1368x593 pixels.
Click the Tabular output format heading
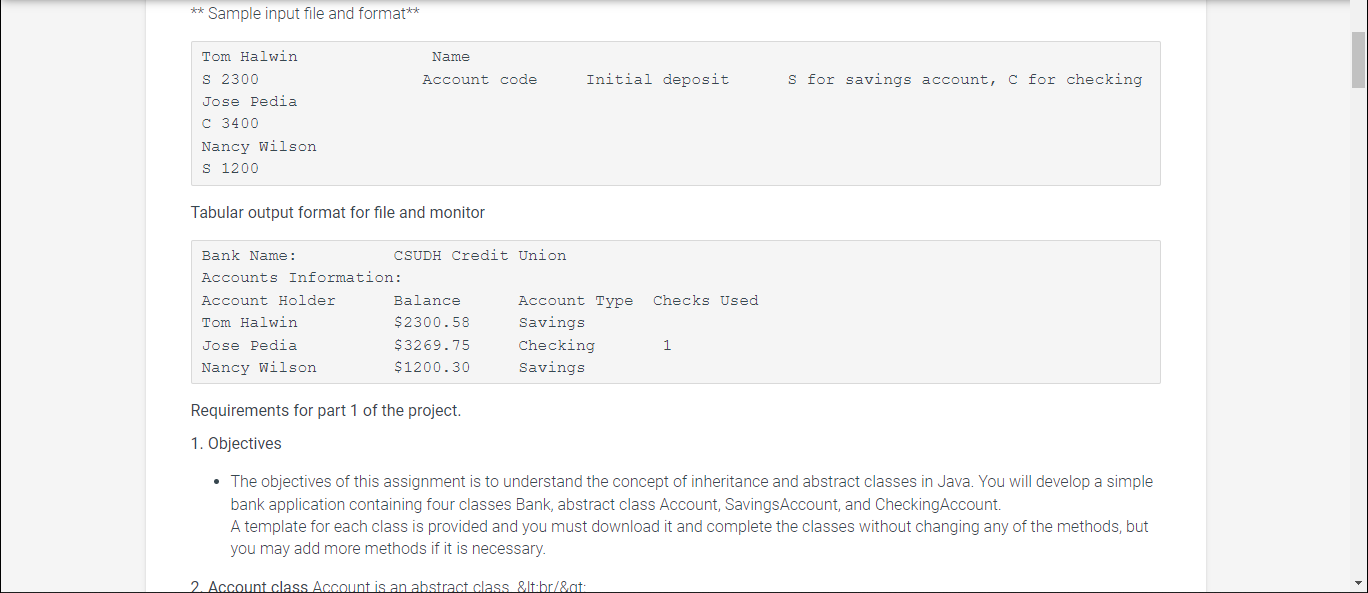point(337,212)
